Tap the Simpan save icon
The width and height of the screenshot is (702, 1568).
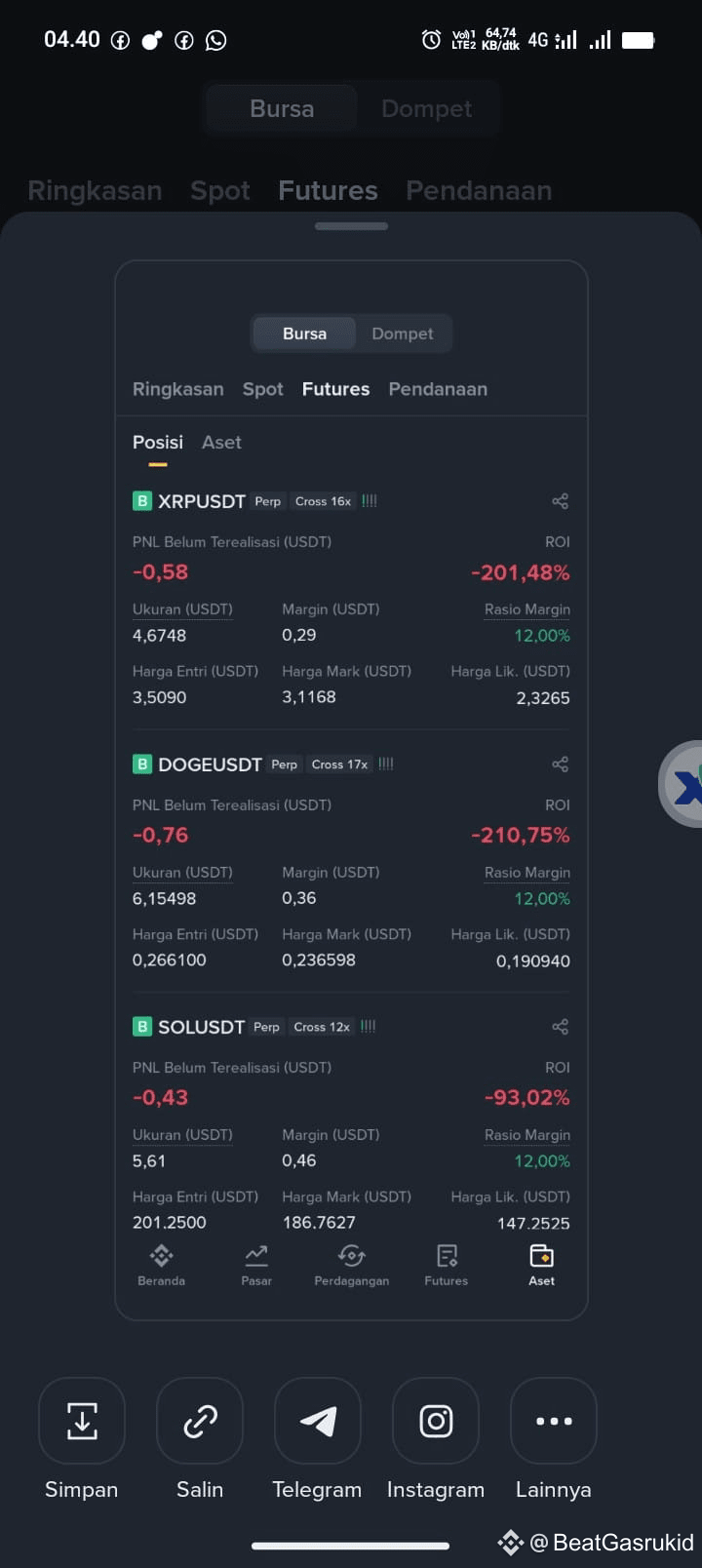tap(82, 1421)
